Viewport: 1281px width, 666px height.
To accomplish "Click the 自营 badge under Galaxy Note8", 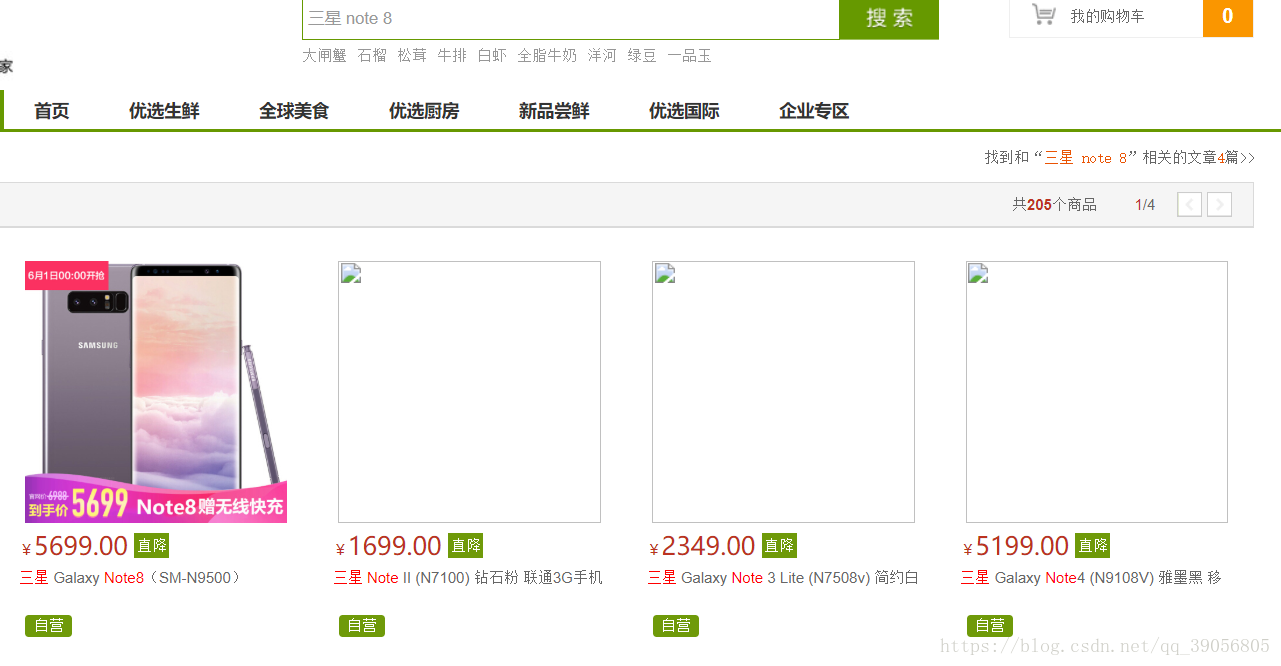I will [48, 626].
